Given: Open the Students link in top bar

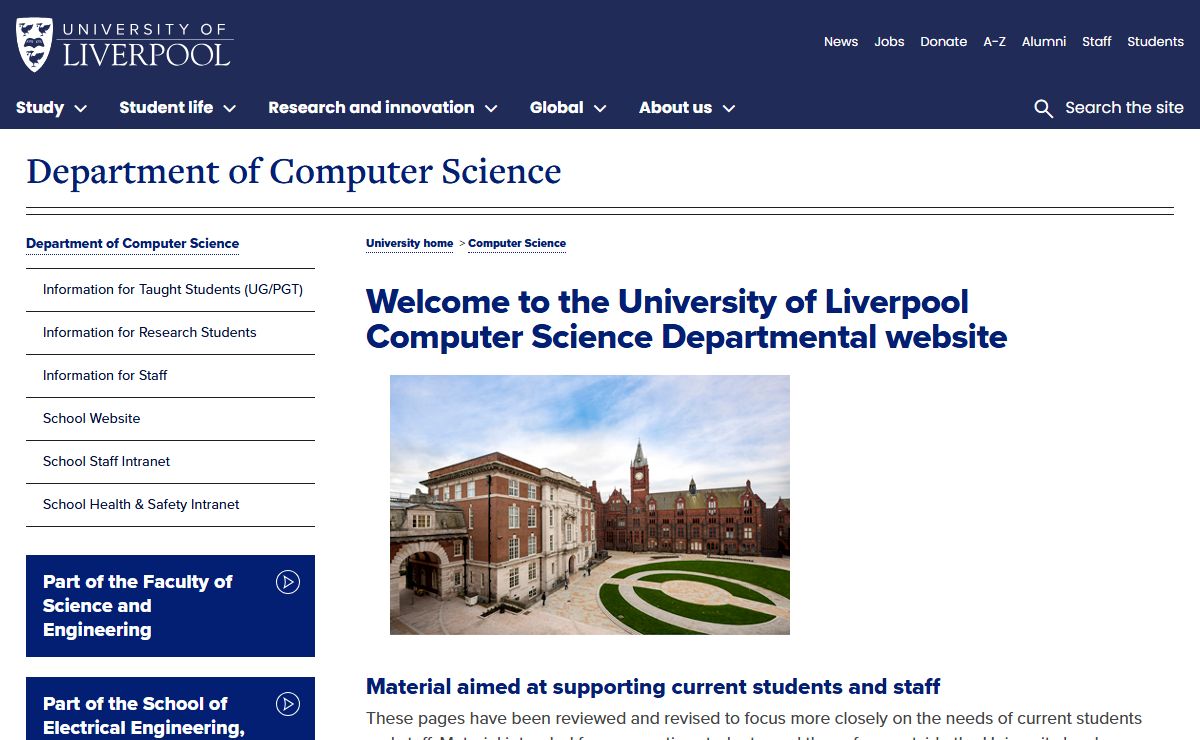Looking at the screenshot, I should tap(1155, 41).
